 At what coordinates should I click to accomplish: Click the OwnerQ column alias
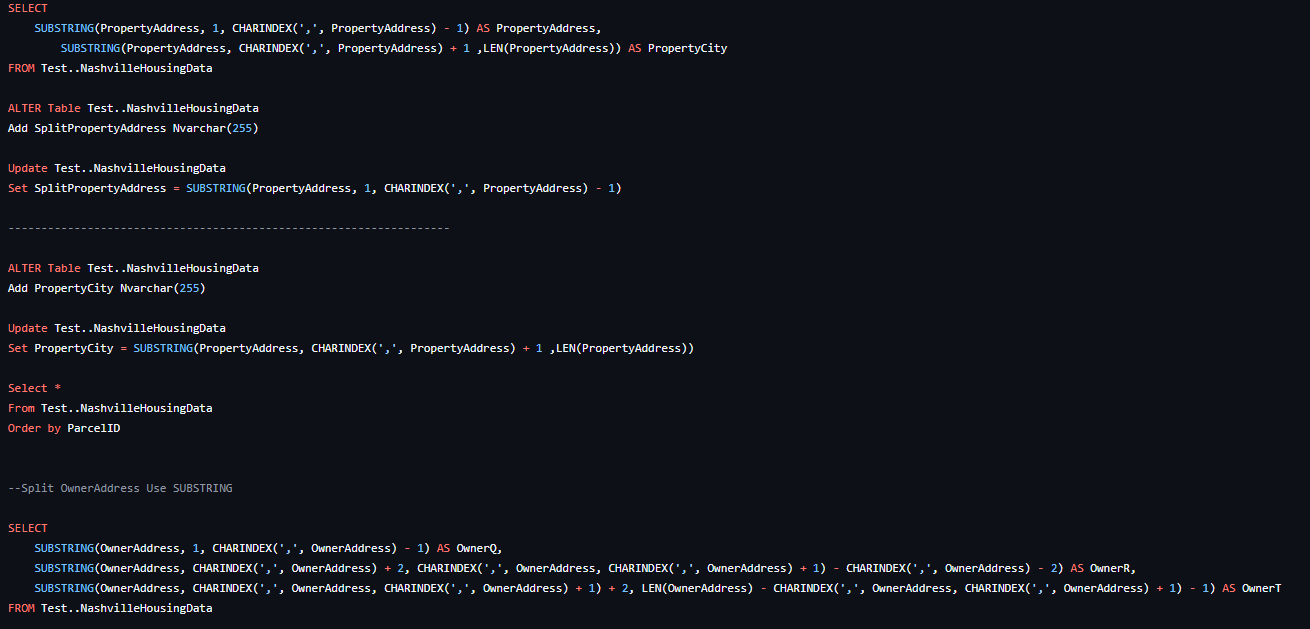pos(477,548)
